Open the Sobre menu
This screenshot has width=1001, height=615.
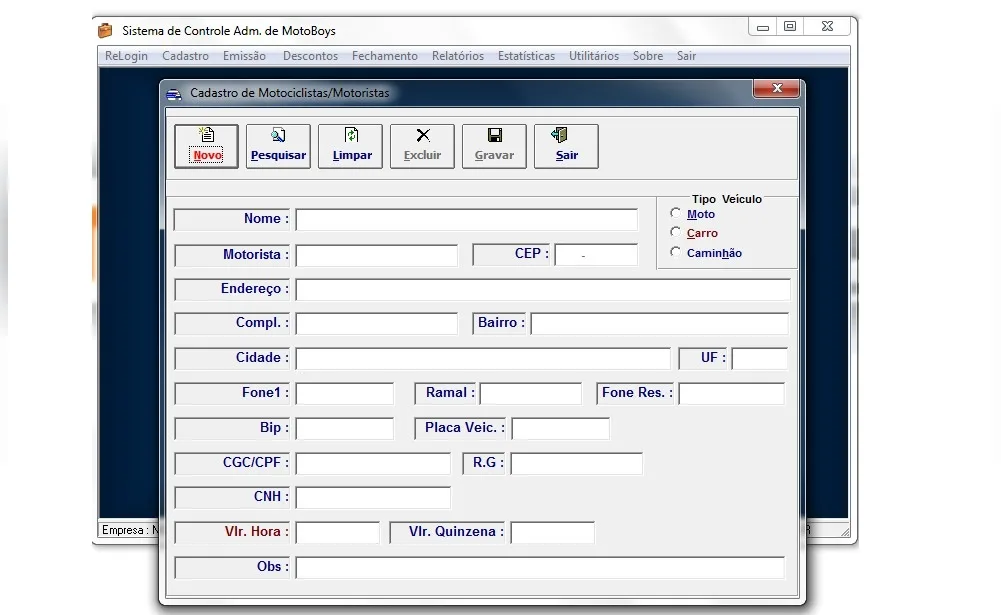tap(648, 56)
